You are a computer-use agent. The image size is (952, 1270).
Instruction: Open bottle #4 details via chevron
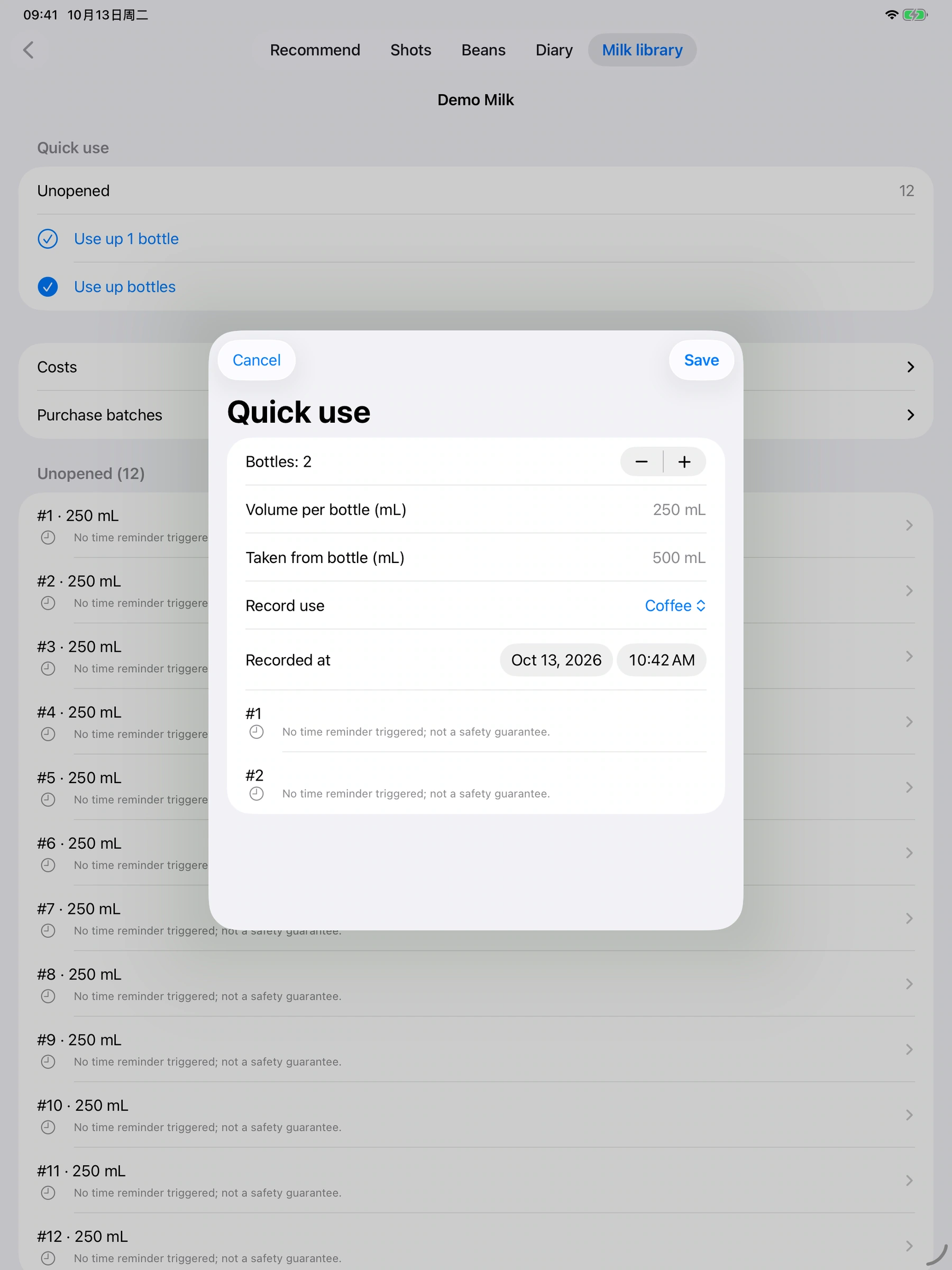tap(909, 722)
